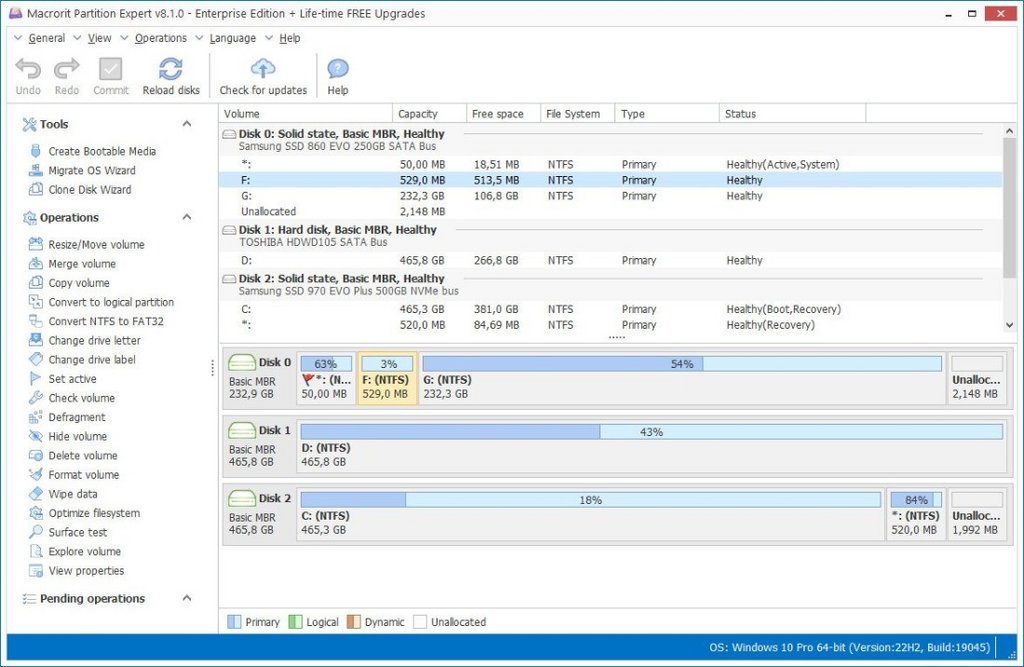Open Help via the toolbar question icon
Image resolution: width=1024 pixels, height=667 pixels.
(x=338, y=69)
